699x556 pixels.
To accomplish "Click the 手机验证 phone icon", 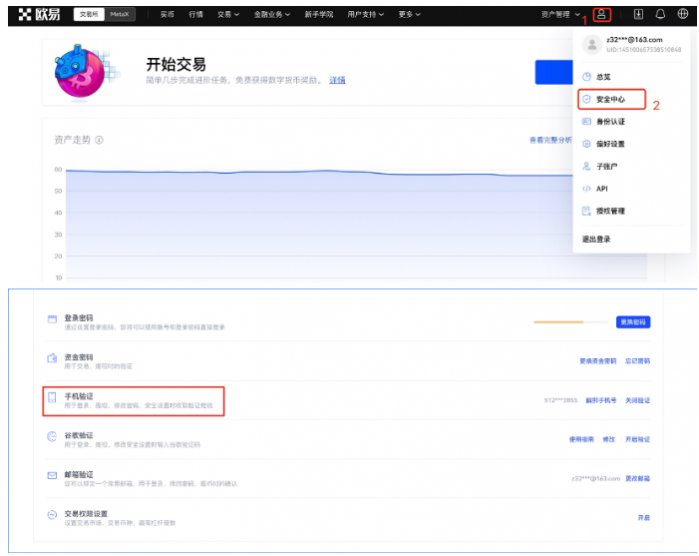I will pyautogui.click(x=52, y=400).
